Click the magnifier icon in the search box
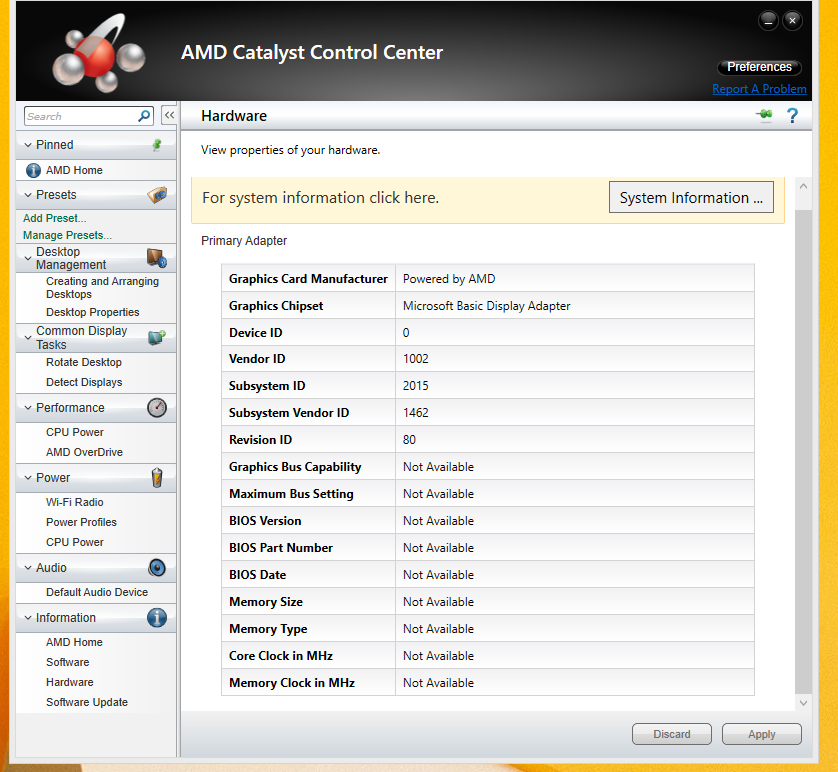This screenshot has height=772, width=838. tap(144, 116)
